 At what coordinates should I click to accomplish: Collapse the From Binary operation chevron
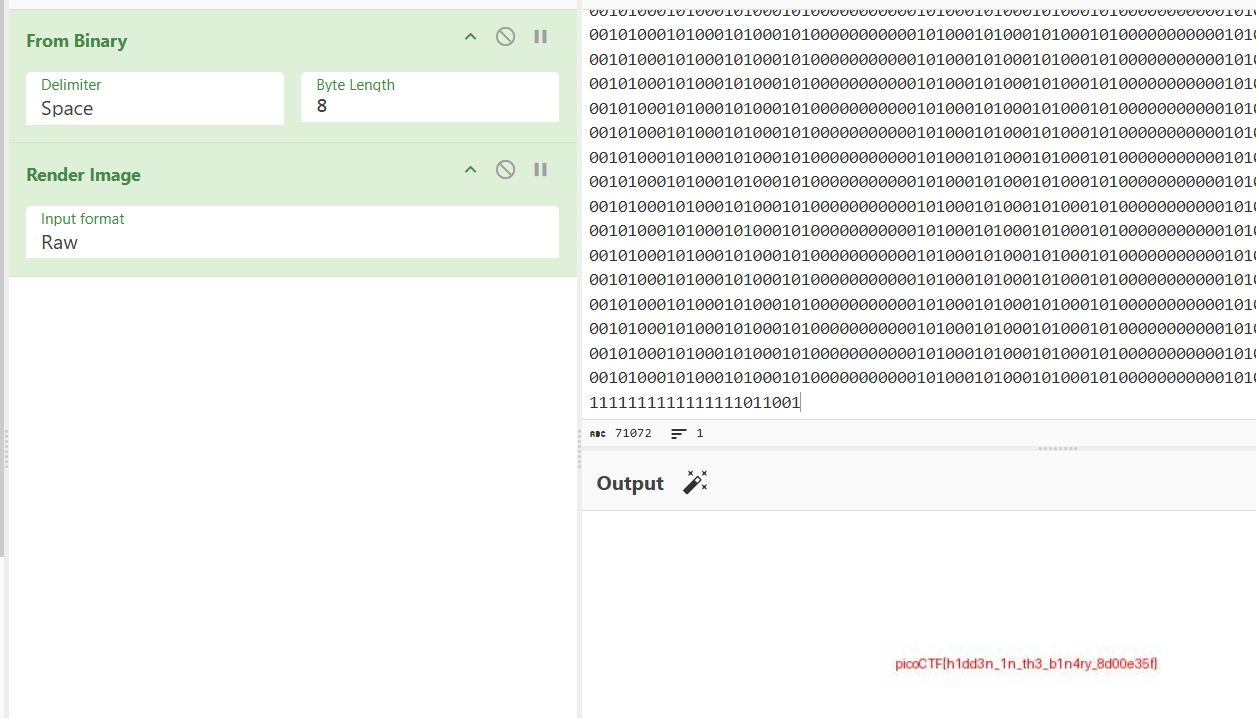470,37
